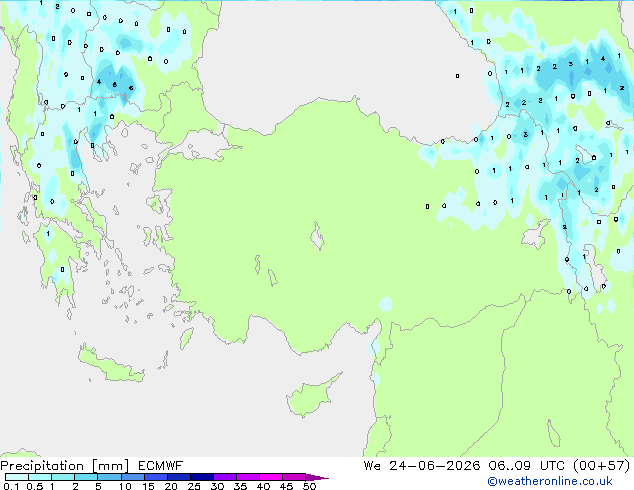Click the 5–10 mm blue legend swatch
Screen dimensions: 634x490
click(109, 477)
